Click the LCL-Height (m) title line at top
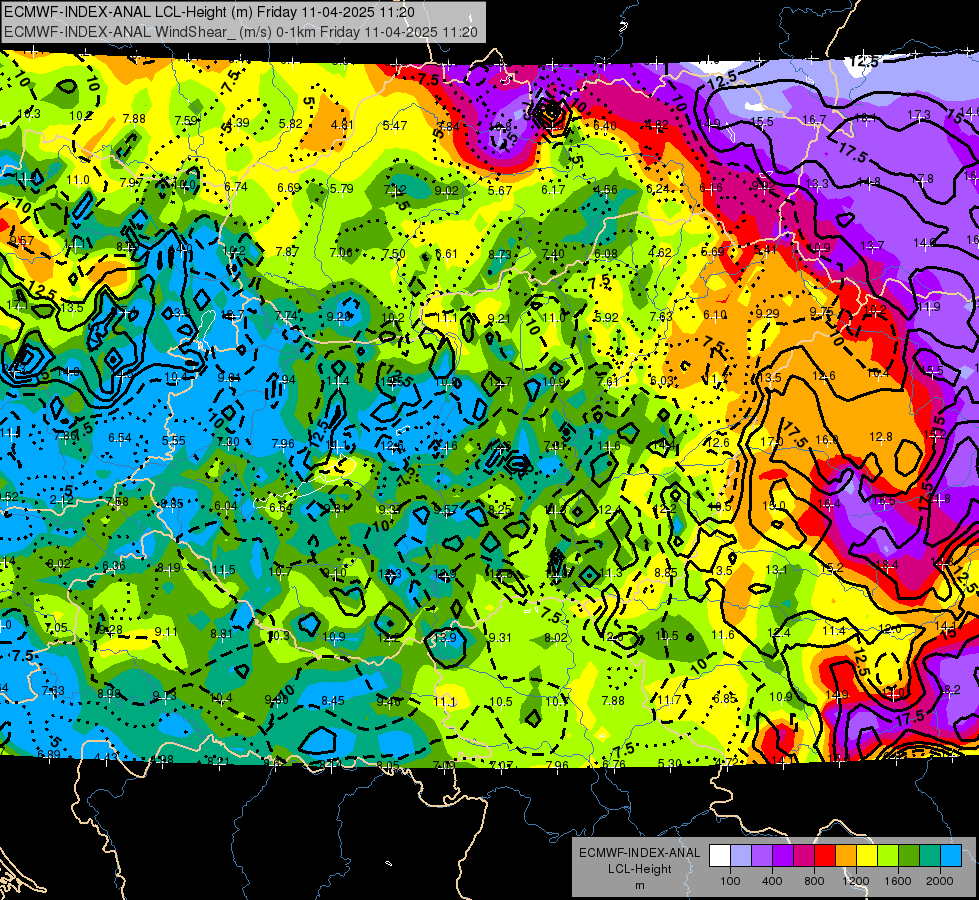Screen dimensions: 979x900 click(209, 12)
